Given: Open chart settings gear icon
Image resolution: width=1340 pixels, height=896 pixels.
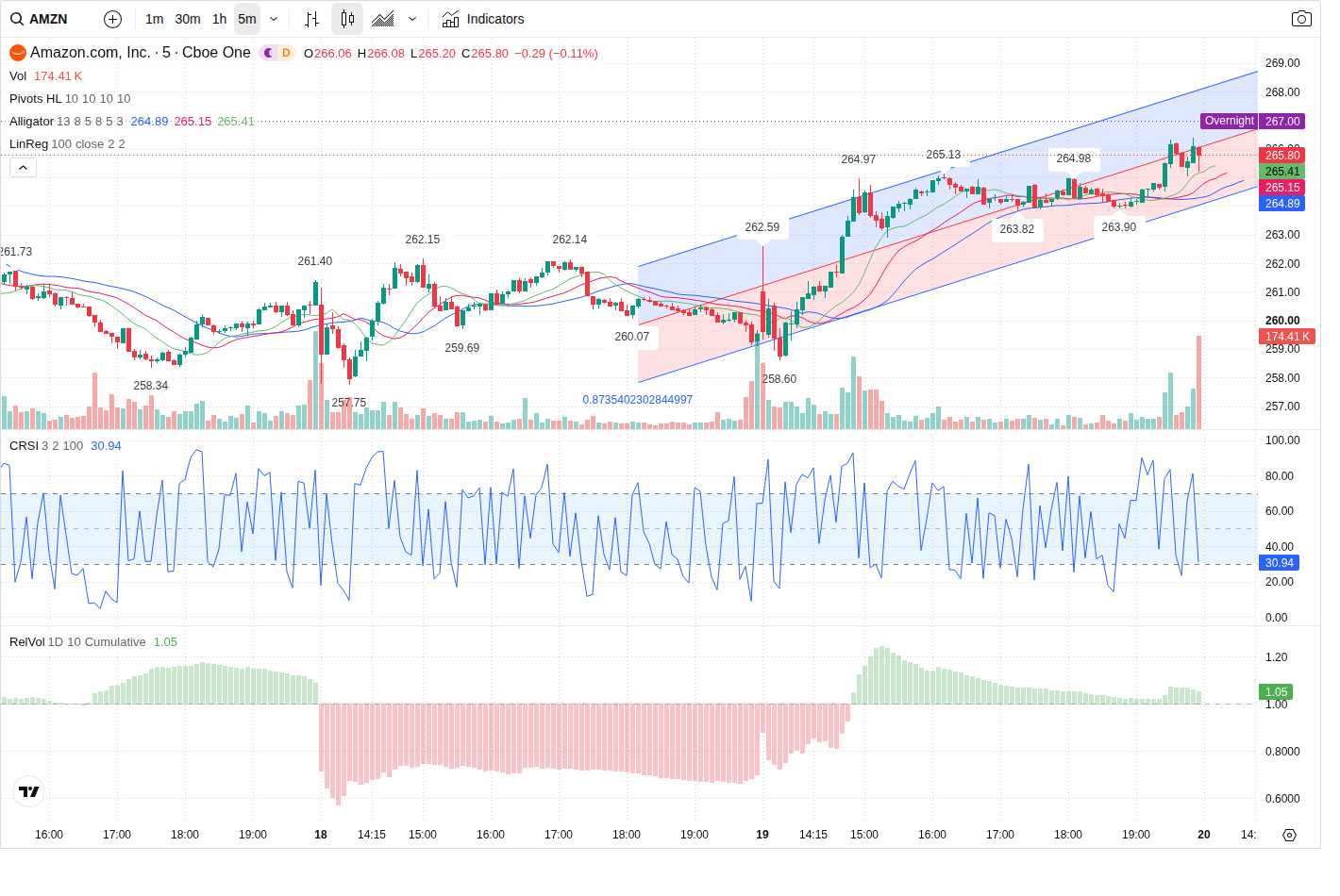Looking at the screenshot, I should pos(1289,835).
